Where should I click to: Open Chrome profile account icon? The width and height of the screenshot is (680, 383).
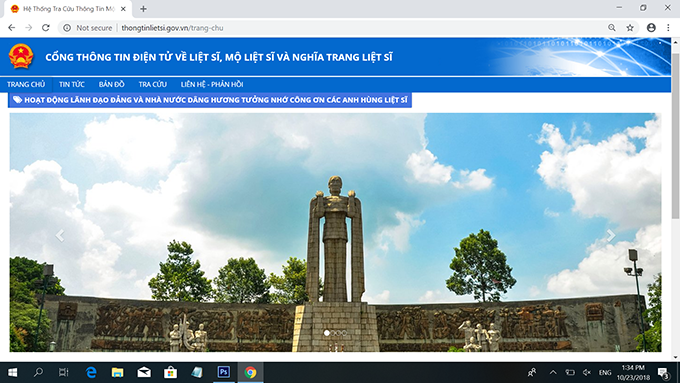click(x=651, y=28)
